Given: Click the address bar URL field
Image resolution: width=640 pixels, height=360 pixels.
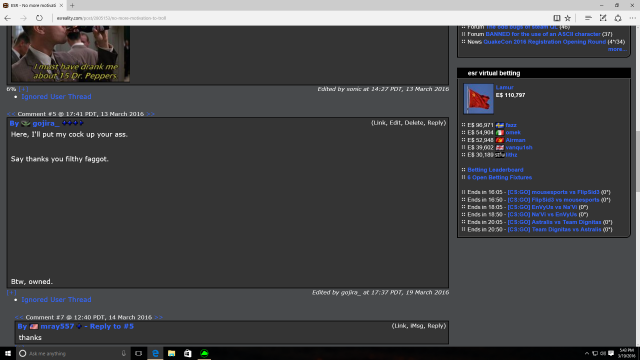Looking at the screenshot, I should pos(286,18).
